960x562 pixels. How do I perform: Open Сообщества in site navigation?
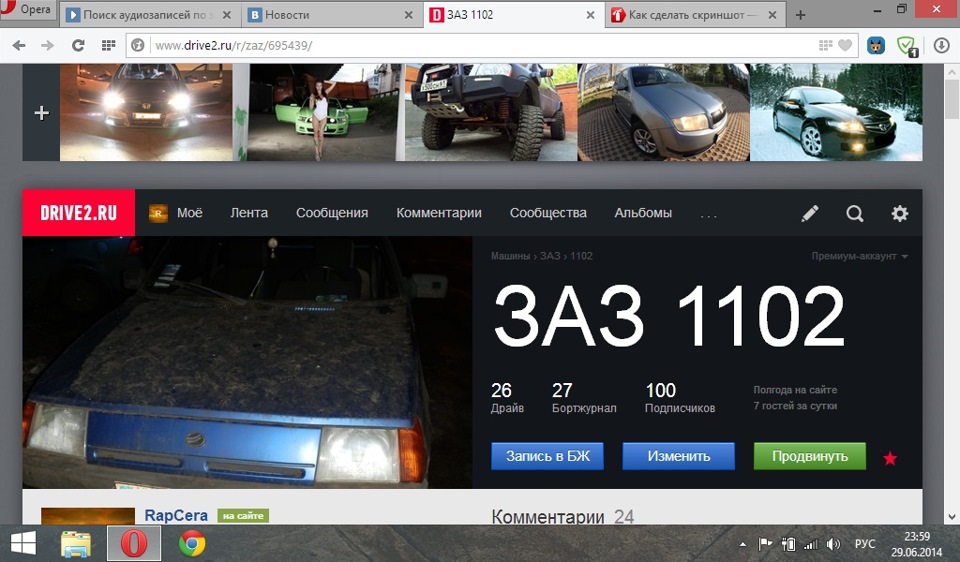tap(548, 213)
